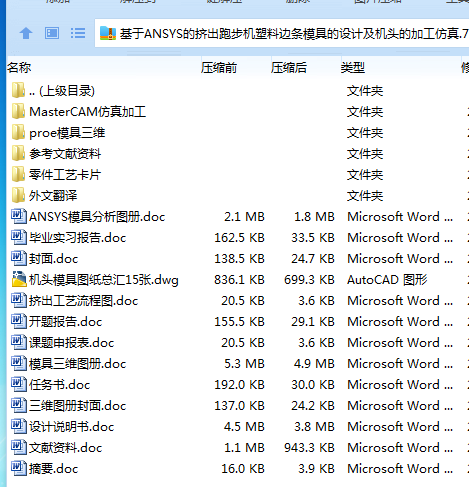The height and width of the screenshot is (487, 469).
Task: Select the file name 文献资料.doc
Action: pos(66,448)
